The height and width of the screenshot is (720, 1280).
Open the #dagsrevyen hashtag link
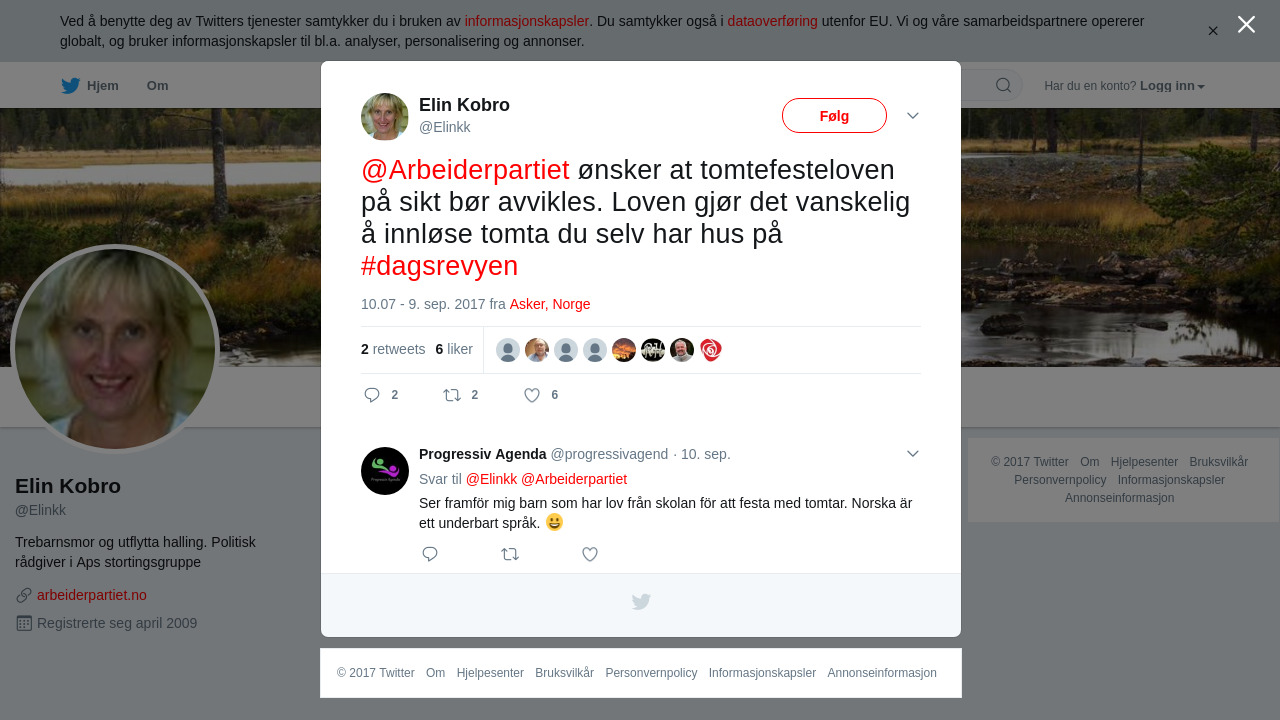439,266
